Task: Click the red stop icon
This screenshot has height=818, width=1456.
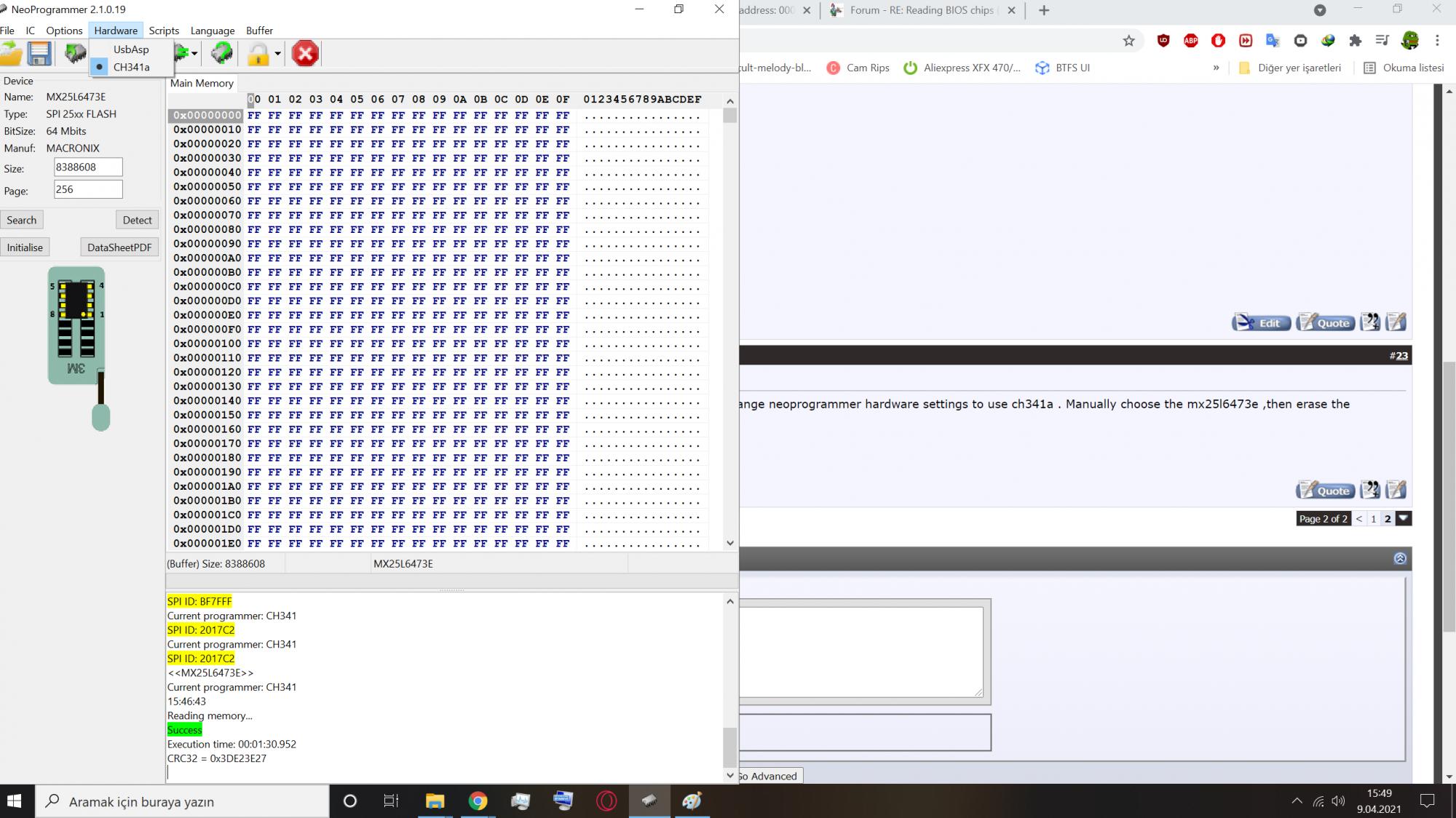Action: [x=305, y=54]
